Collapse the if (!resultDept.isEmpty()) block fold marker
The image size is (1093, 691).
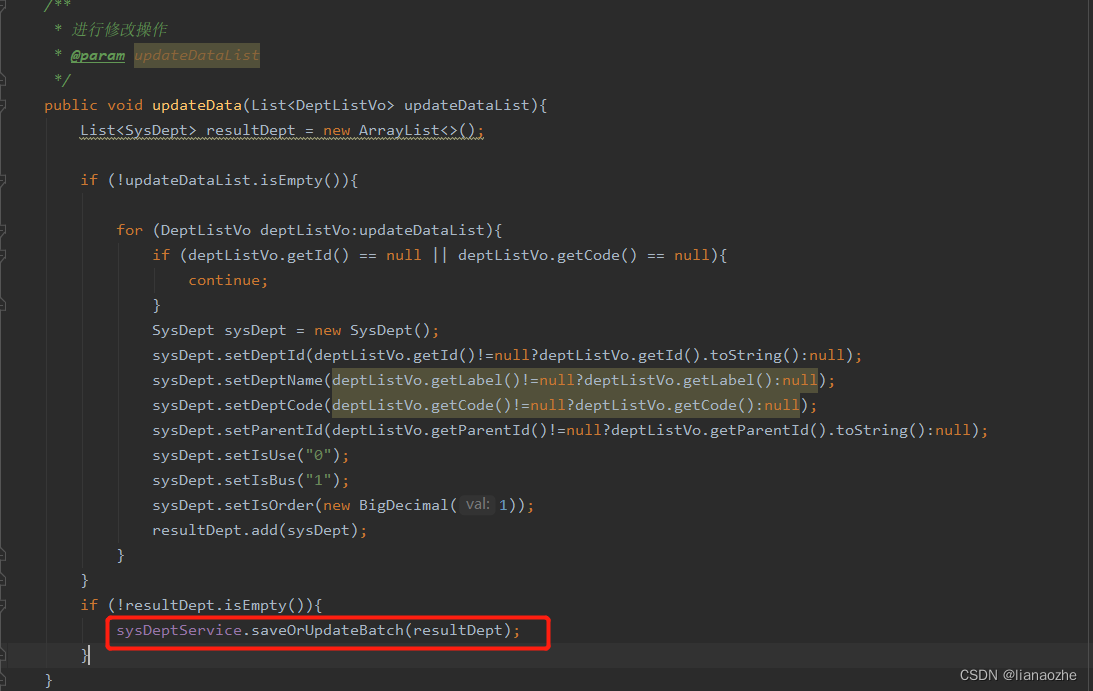coord(3,605)
